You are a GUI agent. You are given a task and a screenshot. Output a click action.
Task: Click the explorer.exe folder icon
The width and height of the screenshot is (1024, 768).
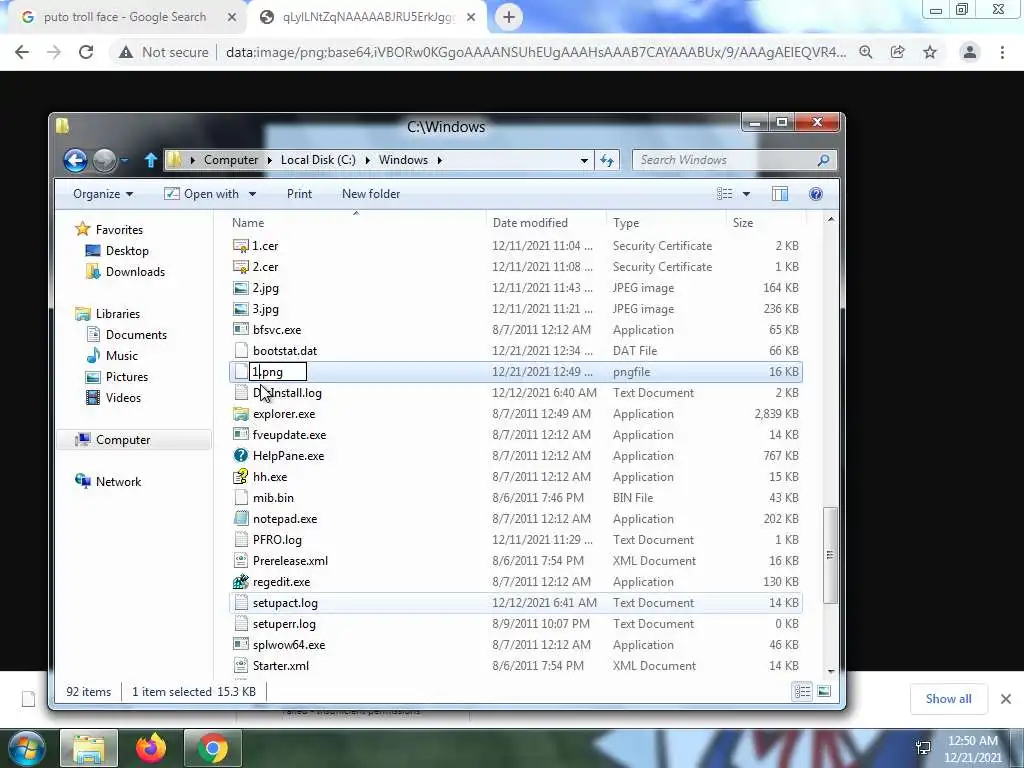[x=241, y=414]
